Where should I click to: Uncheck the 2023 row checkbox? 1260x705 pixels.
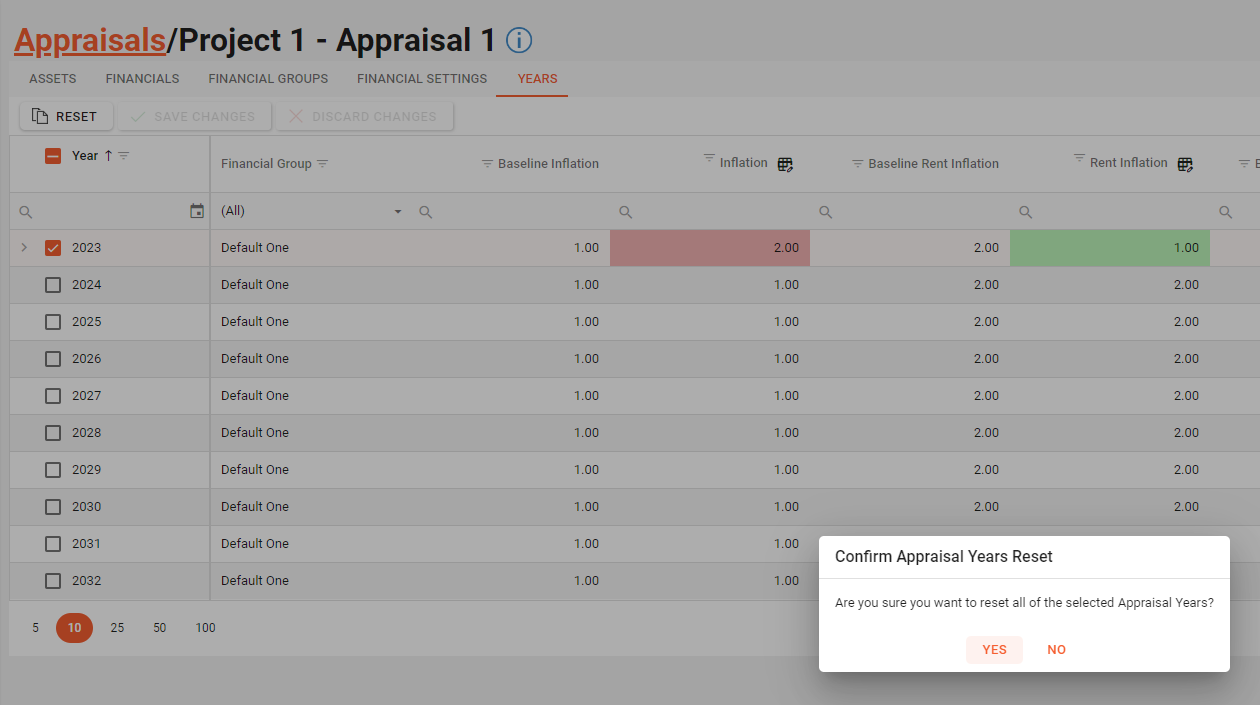[53, 248]
